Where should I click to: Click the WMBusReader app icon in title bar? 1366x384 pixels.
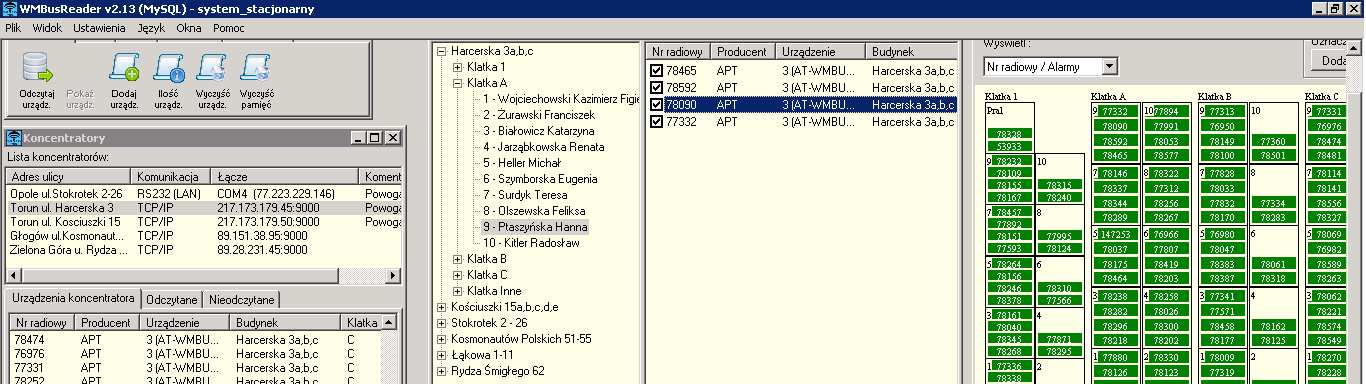click(x=10, y=9)
